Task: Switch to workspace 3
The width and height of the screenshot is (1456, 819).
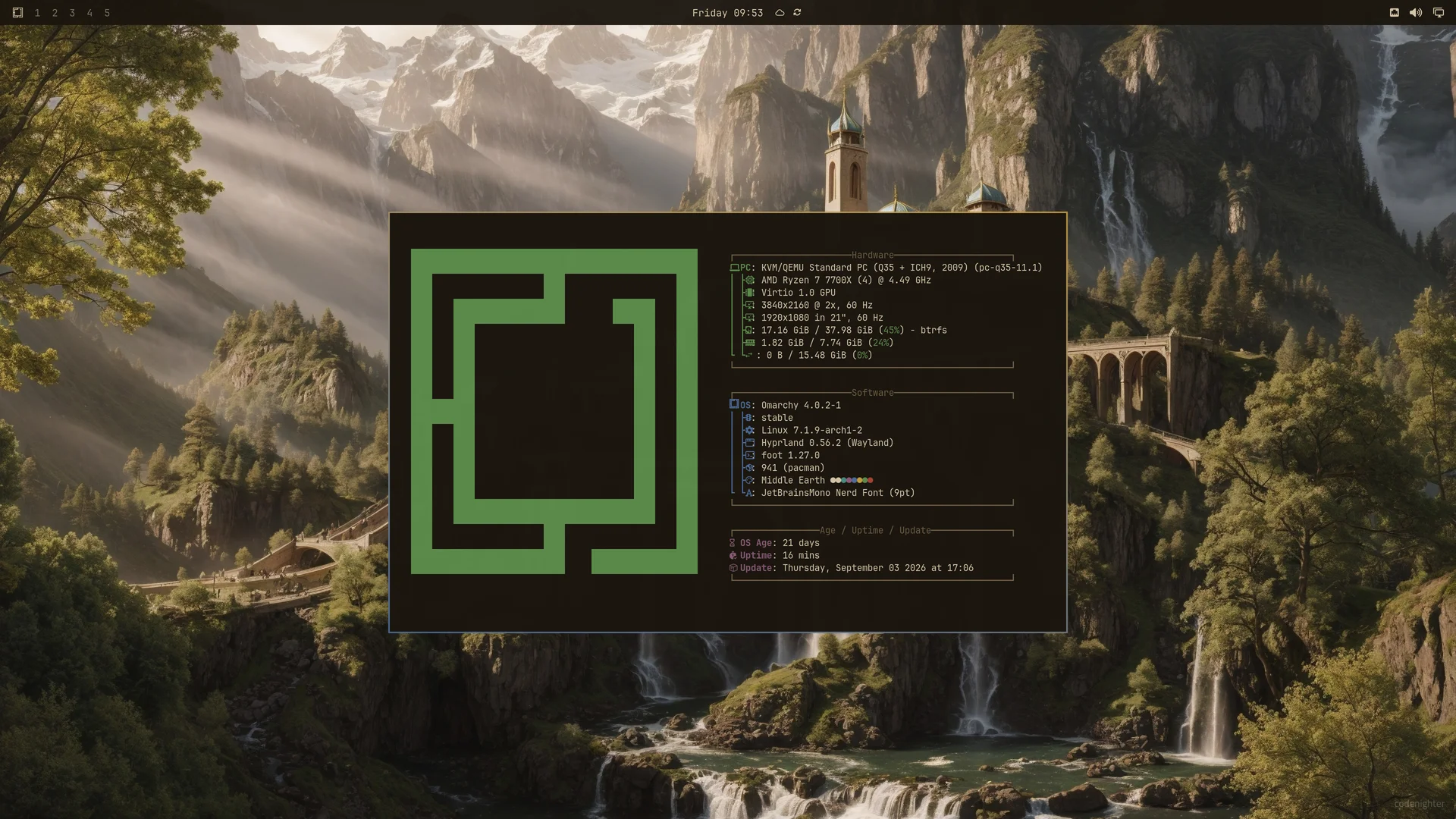Action: point(72,13)
